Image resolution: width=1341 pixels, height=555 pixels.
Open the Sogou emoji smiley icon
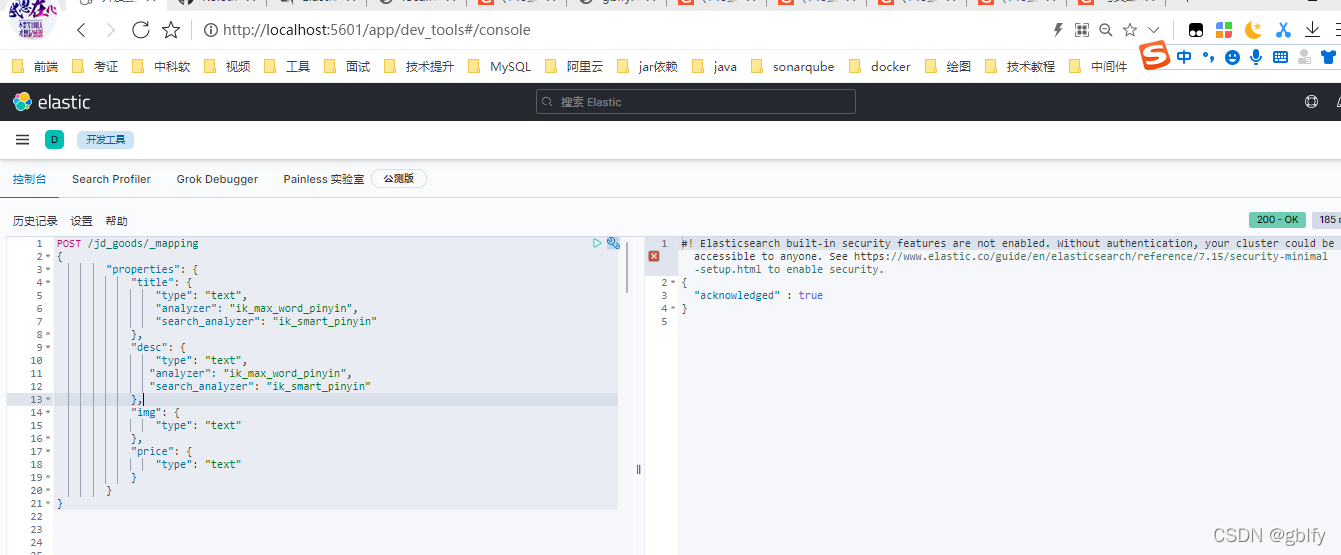click(1232, 58)
